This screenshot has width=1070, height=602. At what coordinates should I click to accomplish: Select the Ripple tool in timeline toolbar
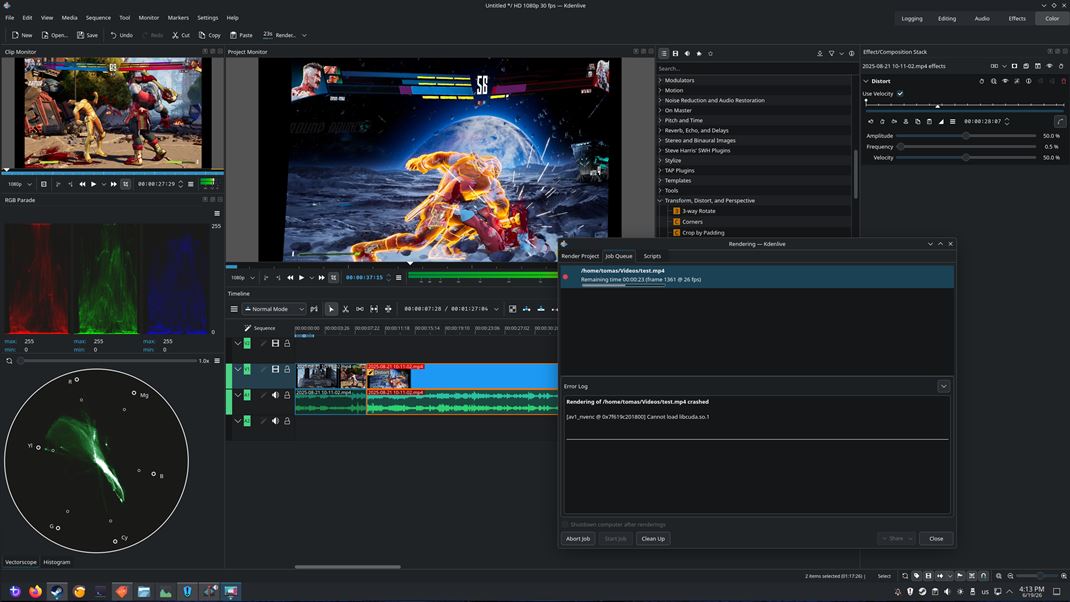click(x=388, y=309)
